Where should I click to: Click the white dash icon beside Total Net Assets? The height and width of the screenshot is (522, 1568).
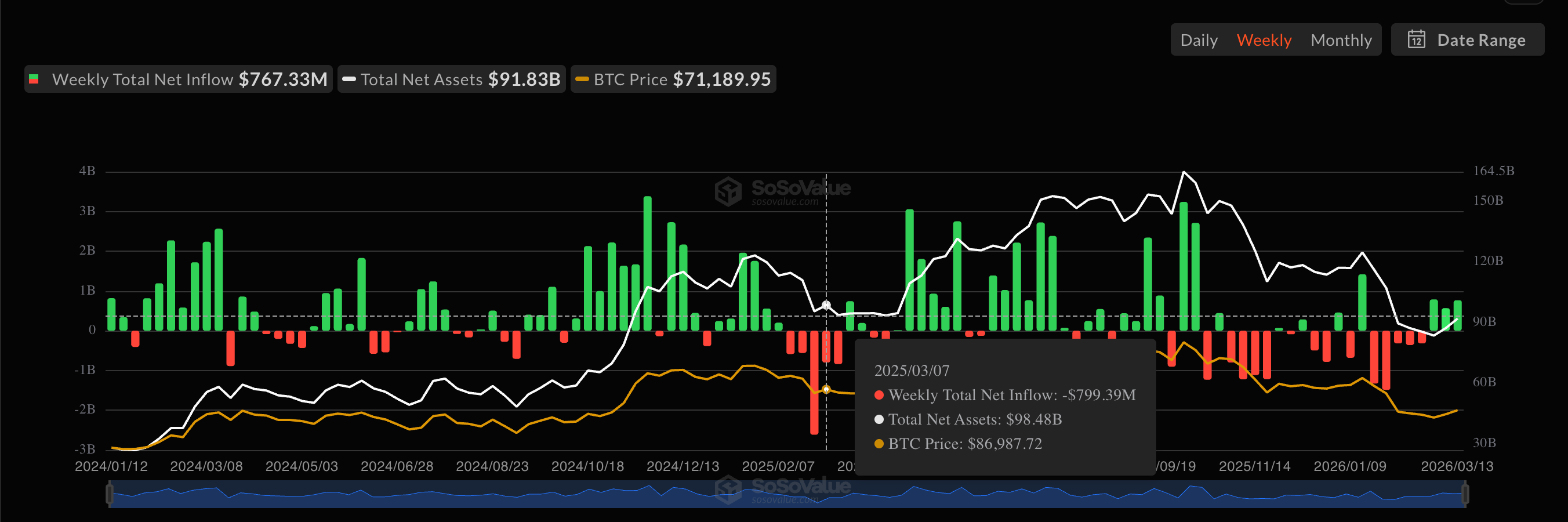pos(350,79)
